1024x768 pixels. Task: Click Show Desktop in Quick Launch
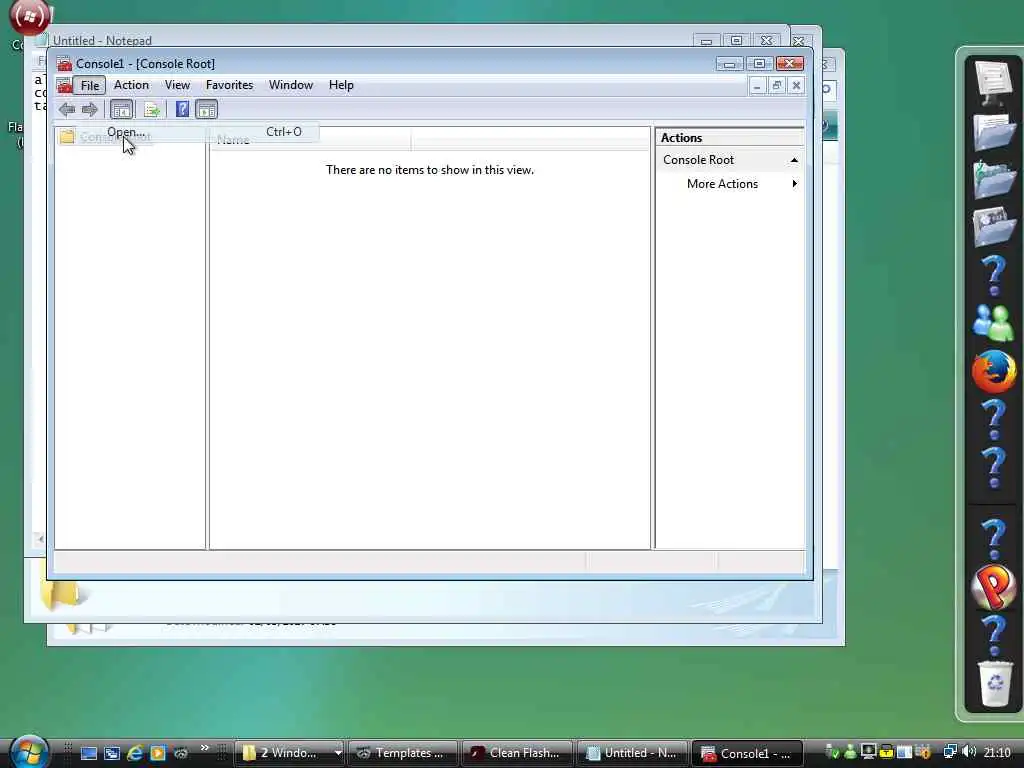88,753
